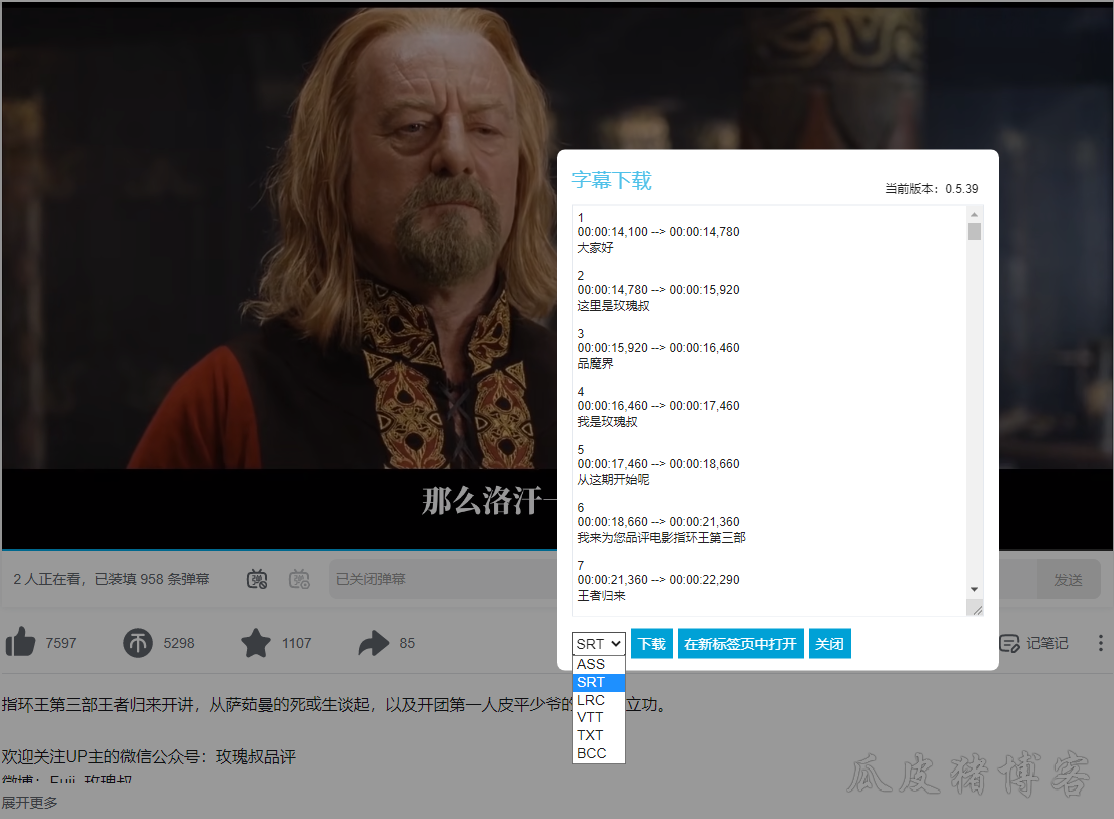
Task: Click subtitle line 王者归来
Action: 601,596
